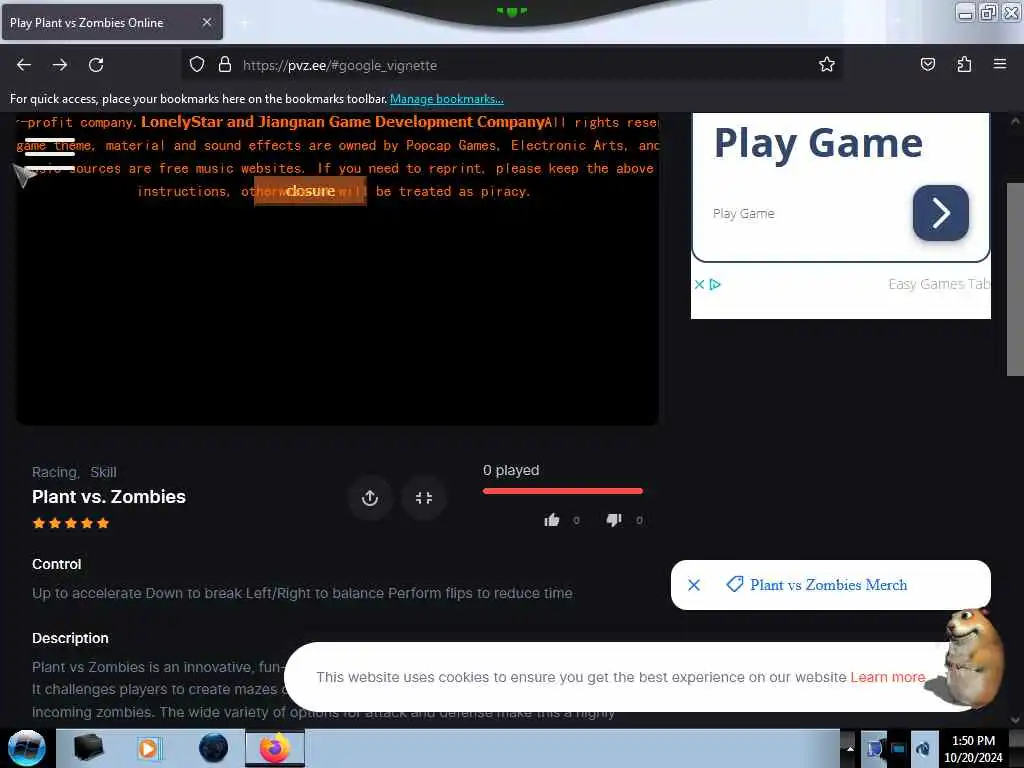The width and height of the screenshot is (1024, 768).
Task: Bookmark this page with the star icon
Action: pos(827,65)
